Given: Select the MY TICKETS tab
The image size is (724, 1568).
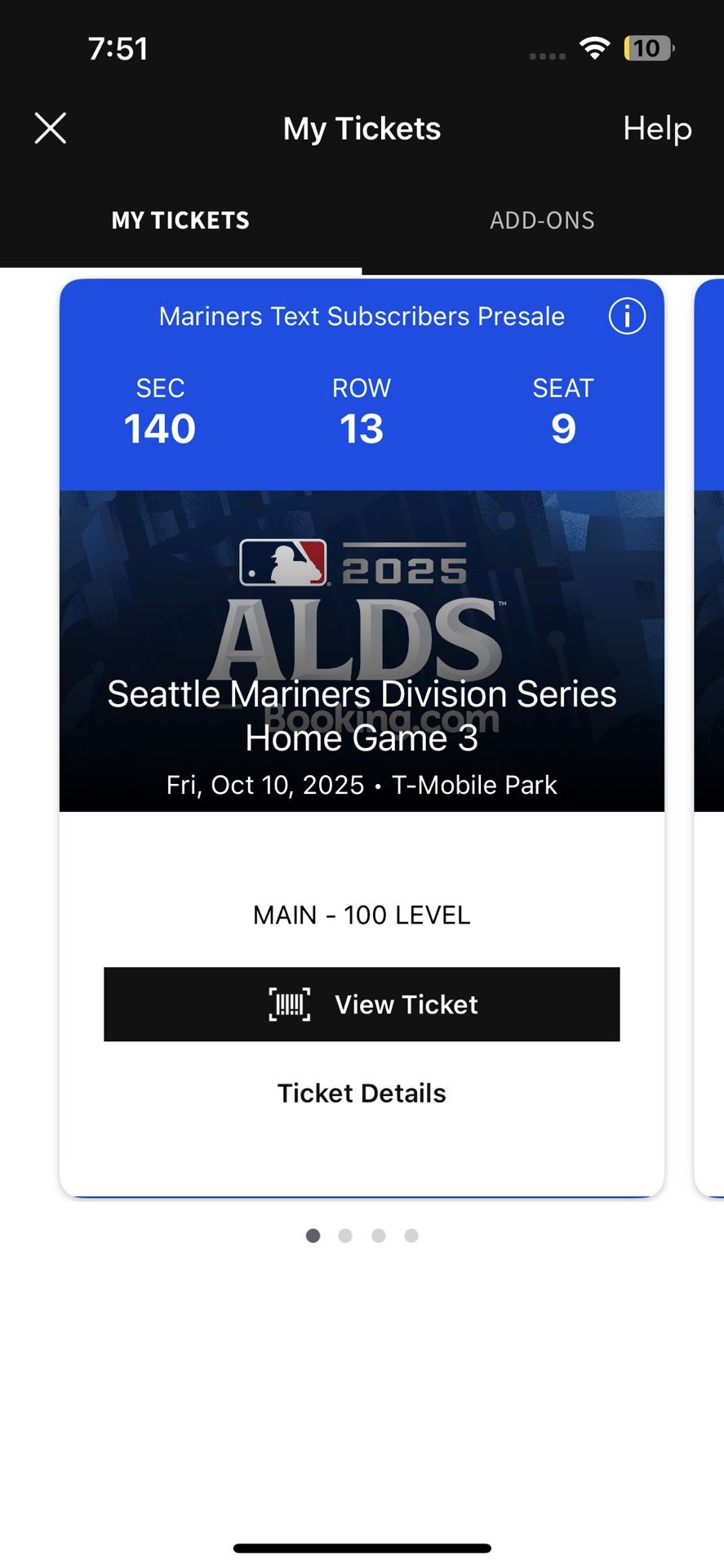Looking at the screenshot, I should coord(180,220).
